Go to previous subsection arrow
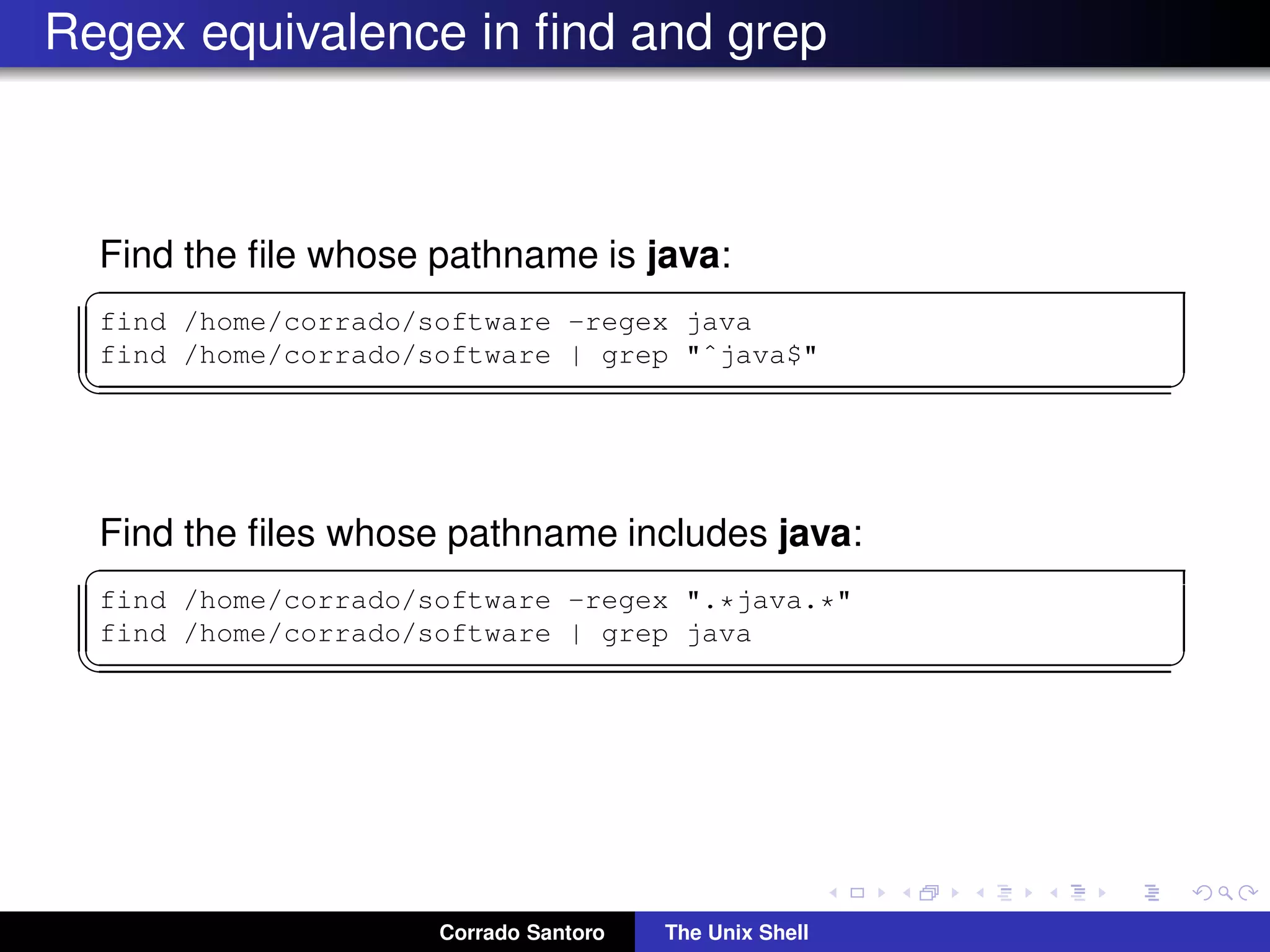This screenshot has width=1270, height=952. (x=980, y=892)
